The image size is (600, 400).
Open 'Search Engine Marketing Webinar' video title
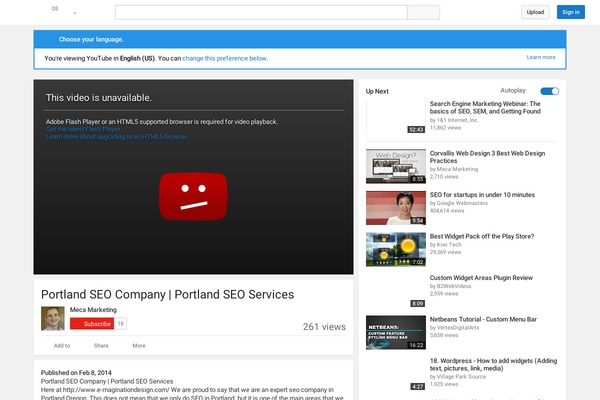(485, 108)
